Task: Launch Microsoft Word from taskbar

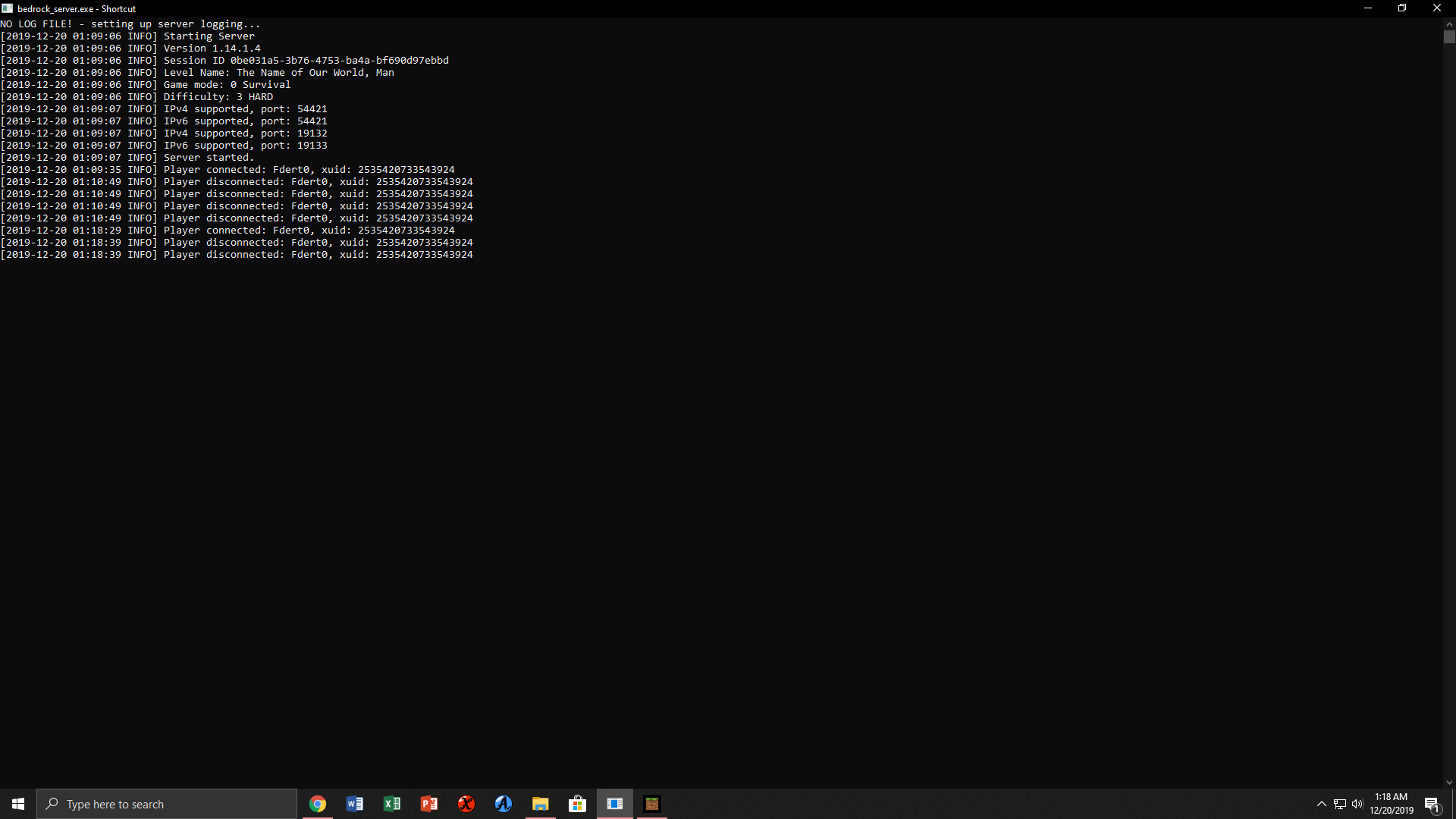Action: click(x=355, y=804)
